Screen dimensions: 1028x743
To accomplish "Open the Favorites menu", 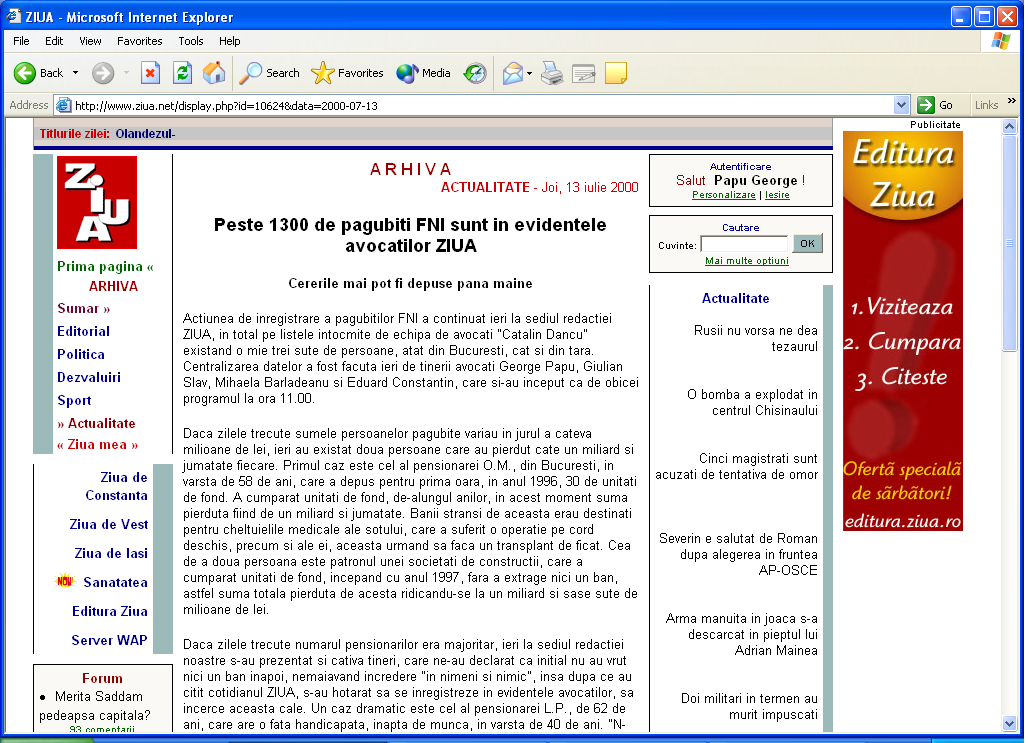I will 140,41.
